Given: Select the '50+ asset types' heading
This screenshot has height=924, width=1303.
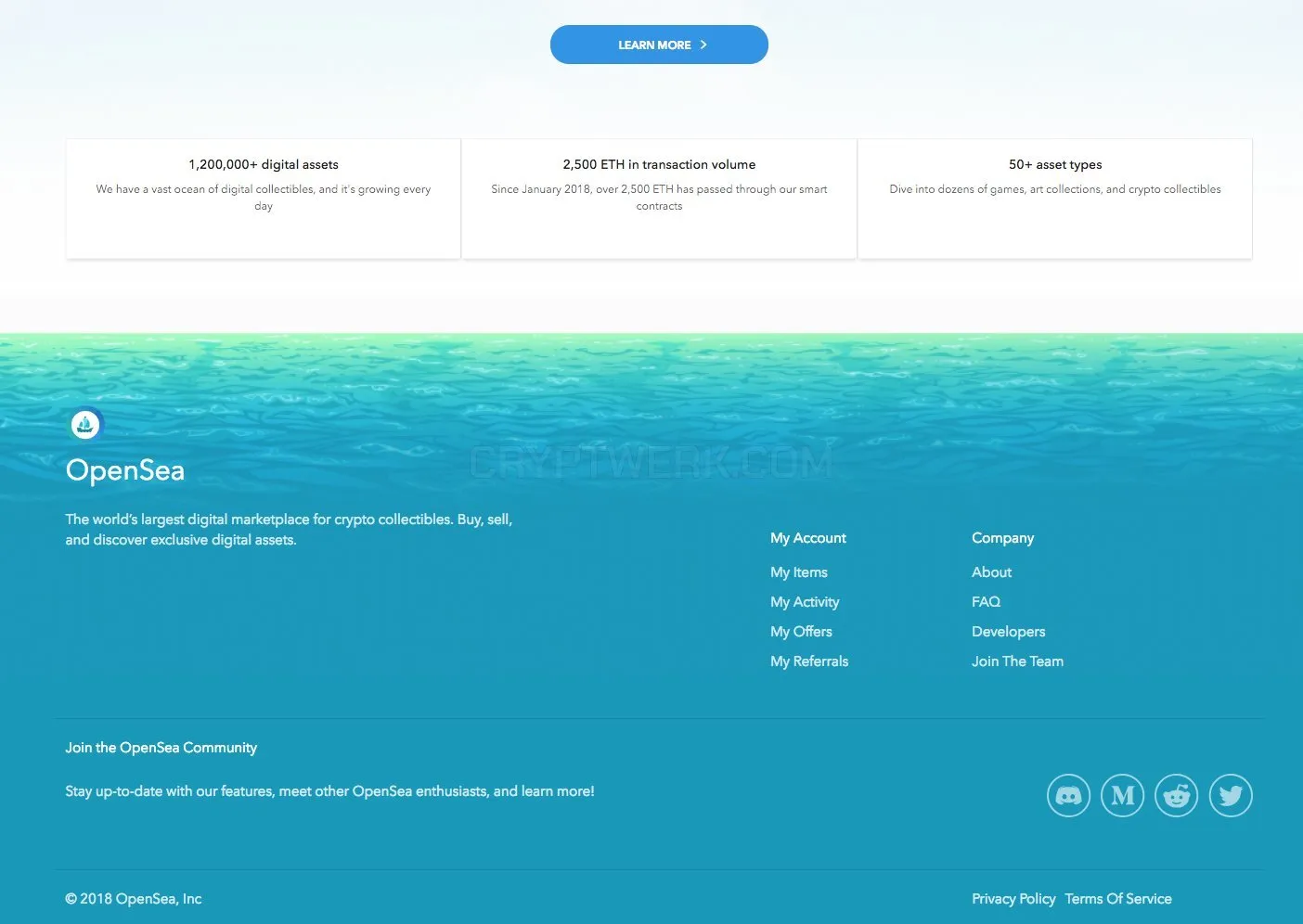Looking at the screenshot, I should click(1055, 164).
